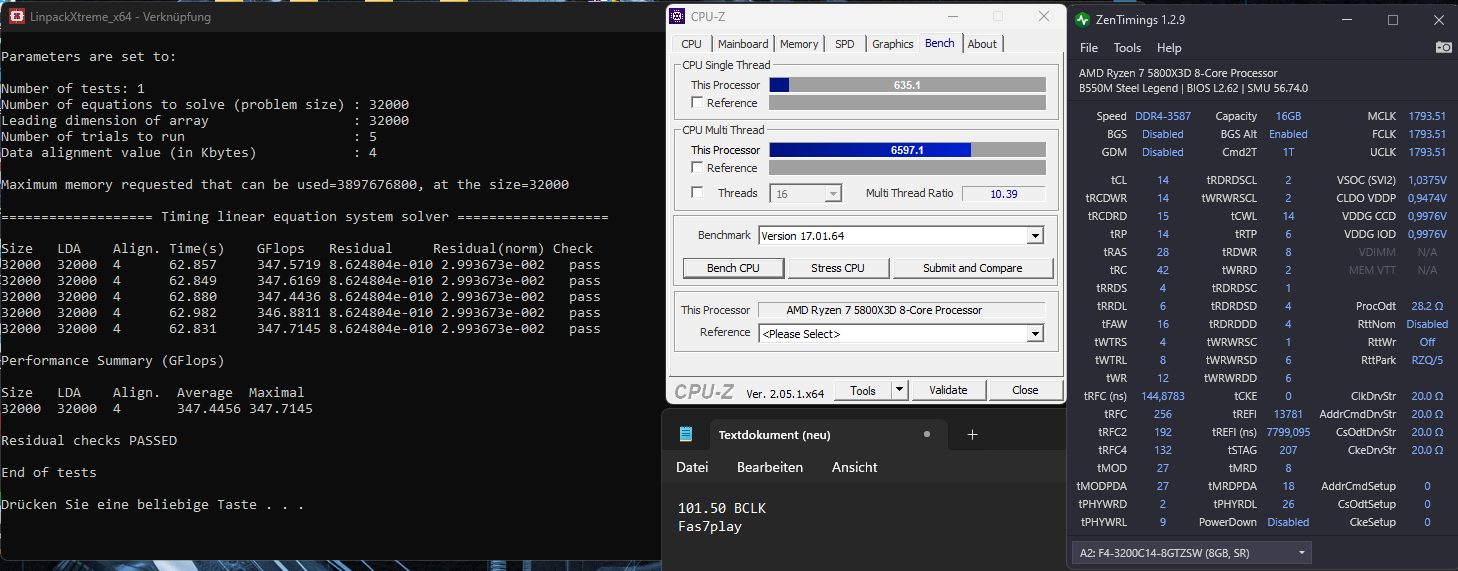
Task: Take screenshot with ZenTimings camera icon
Action: [x=1443, y=47]
